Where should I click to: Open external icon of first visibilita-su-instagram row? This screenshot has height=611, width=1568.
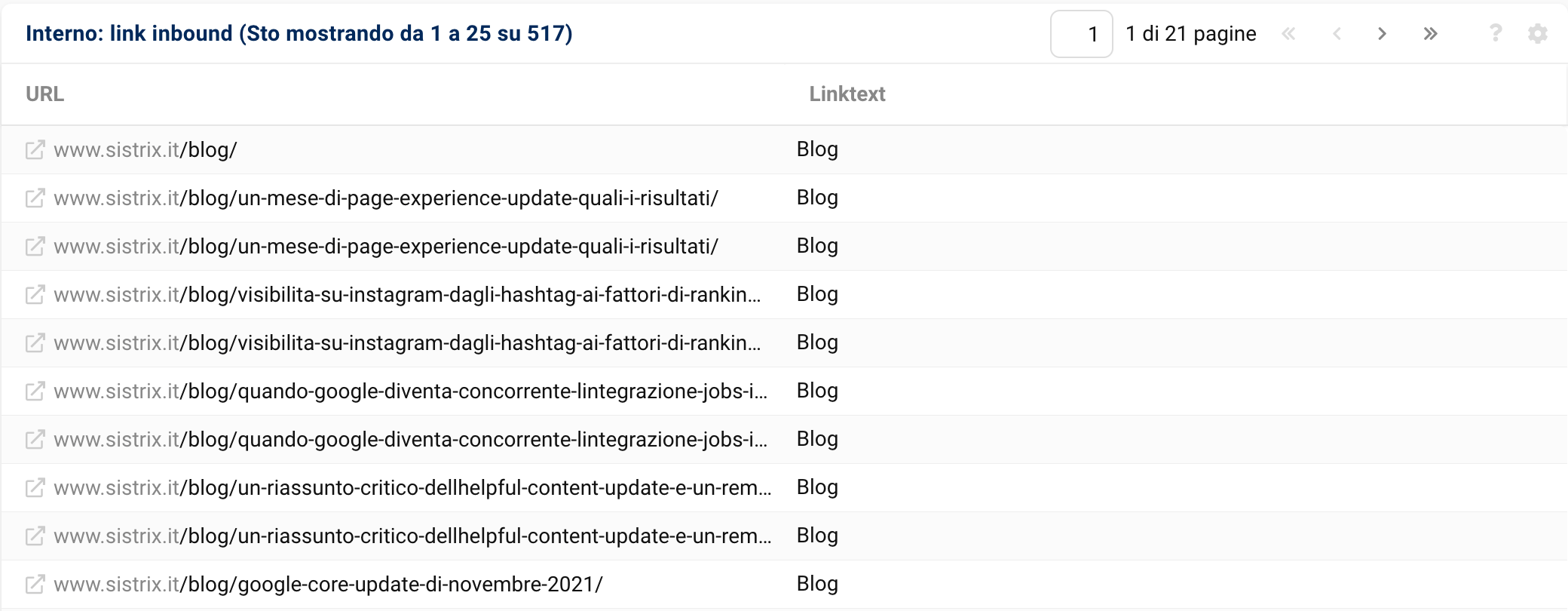click(35, 294)
